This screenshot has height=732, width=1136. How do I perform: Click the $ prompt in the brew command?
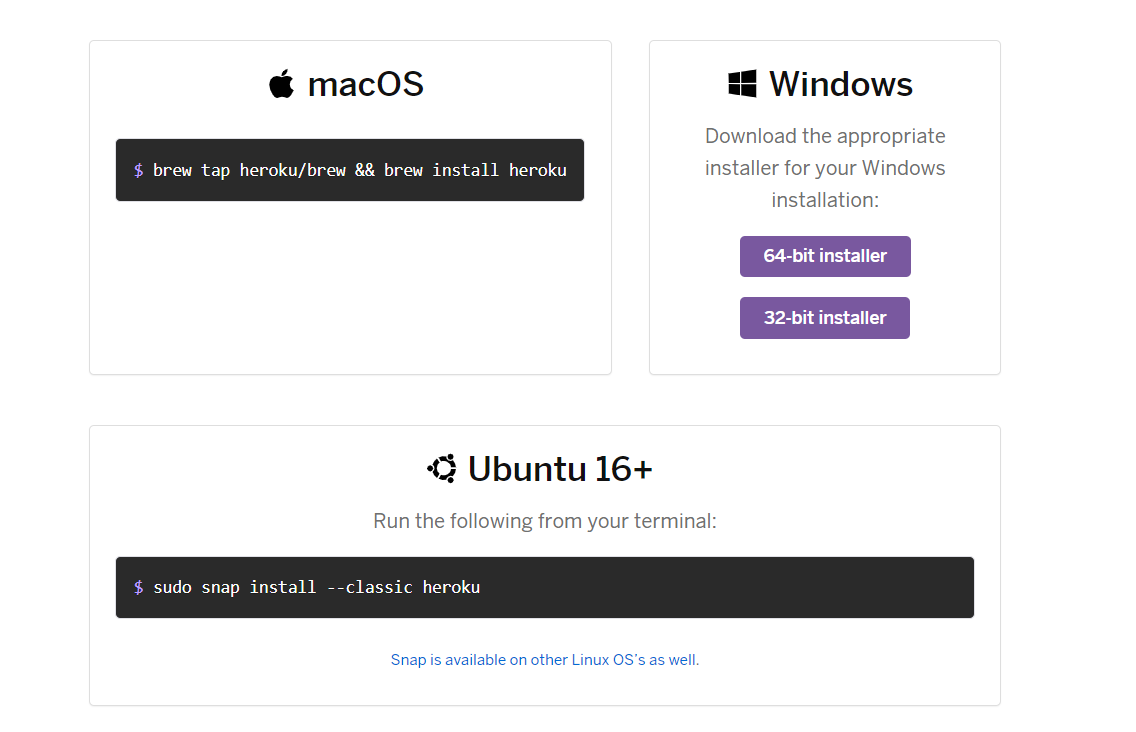(x=139, y=170)
